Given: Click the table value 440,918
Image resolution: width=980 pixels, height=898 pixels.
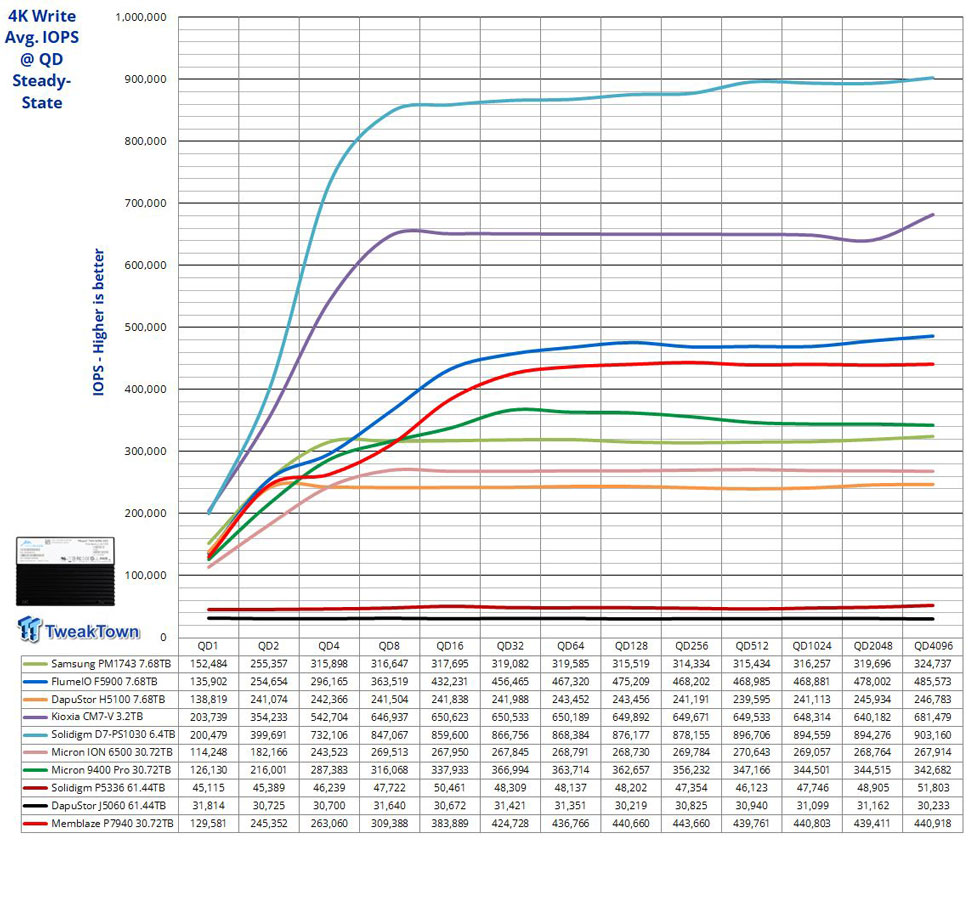Looking at the screenshot, I should [x=933, y=824].
